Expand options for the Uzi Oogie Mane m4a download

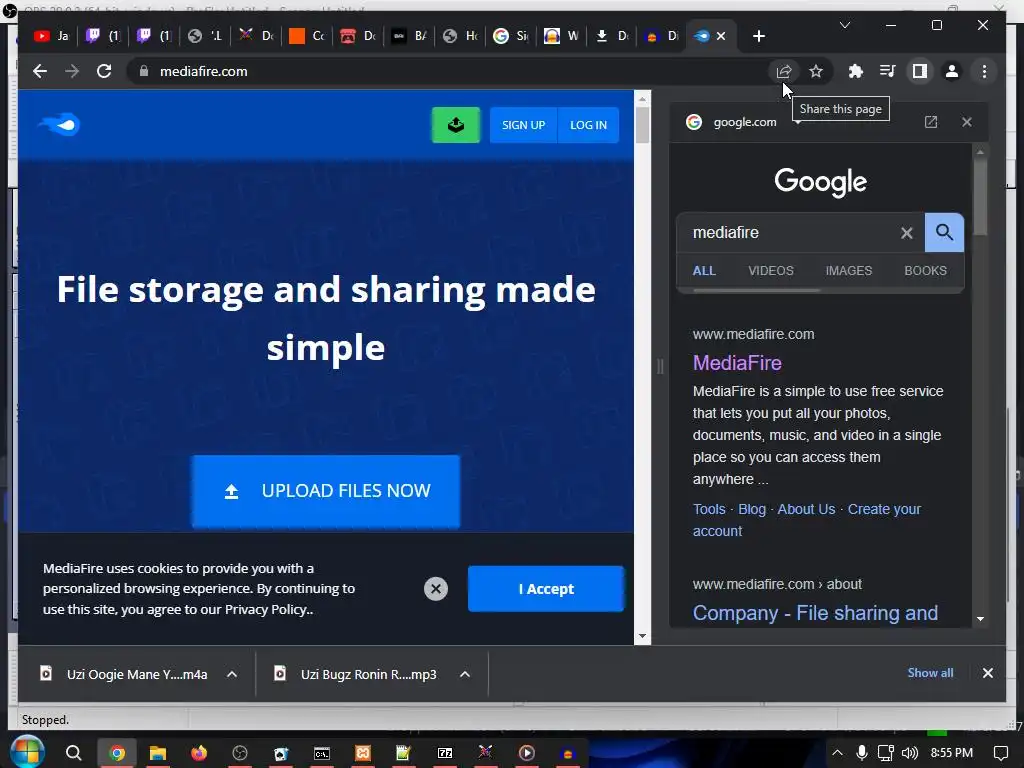[x=232, y=674]
